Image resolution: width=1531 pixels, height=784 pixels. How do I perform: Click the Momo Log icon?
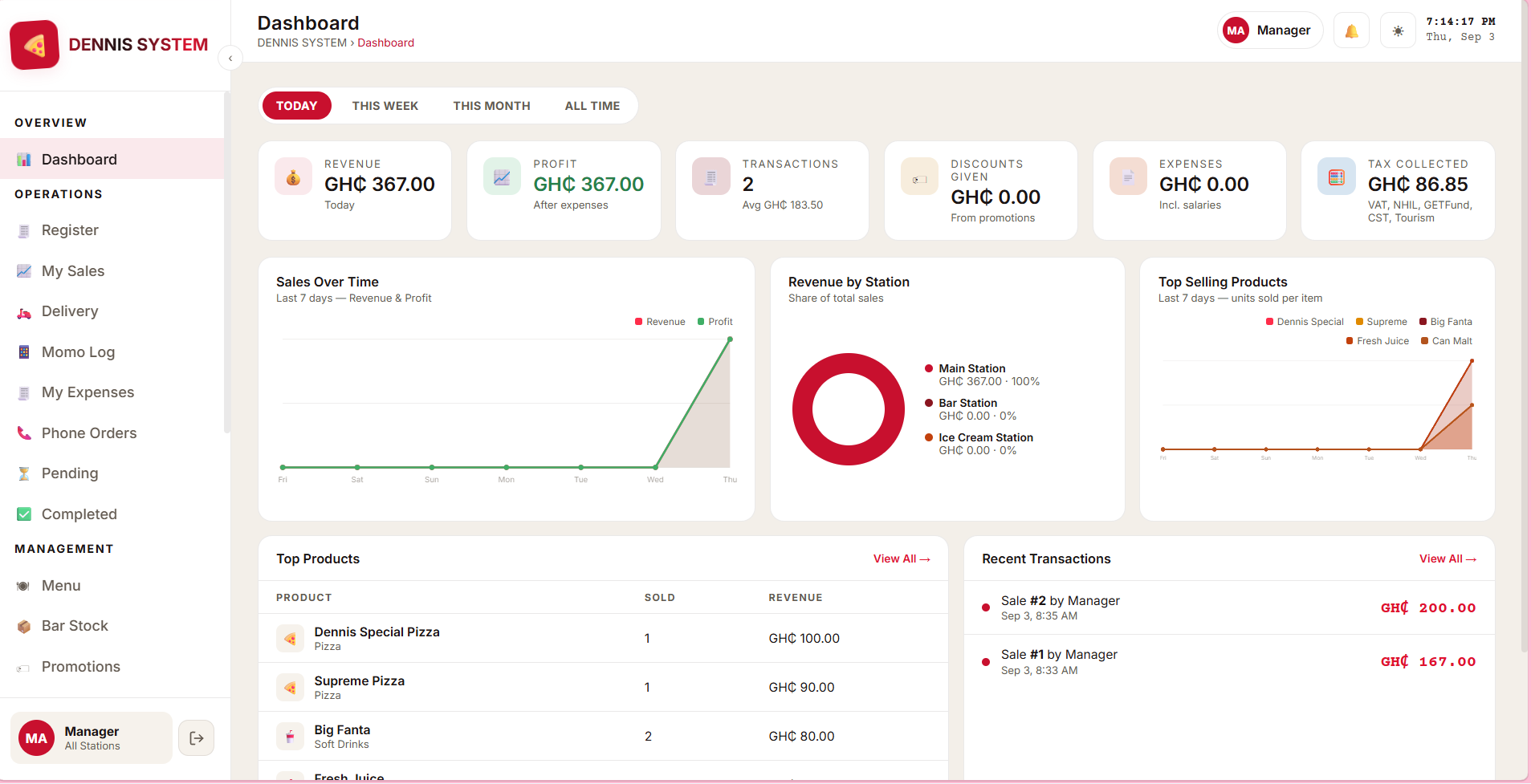[x=24, y=352]
